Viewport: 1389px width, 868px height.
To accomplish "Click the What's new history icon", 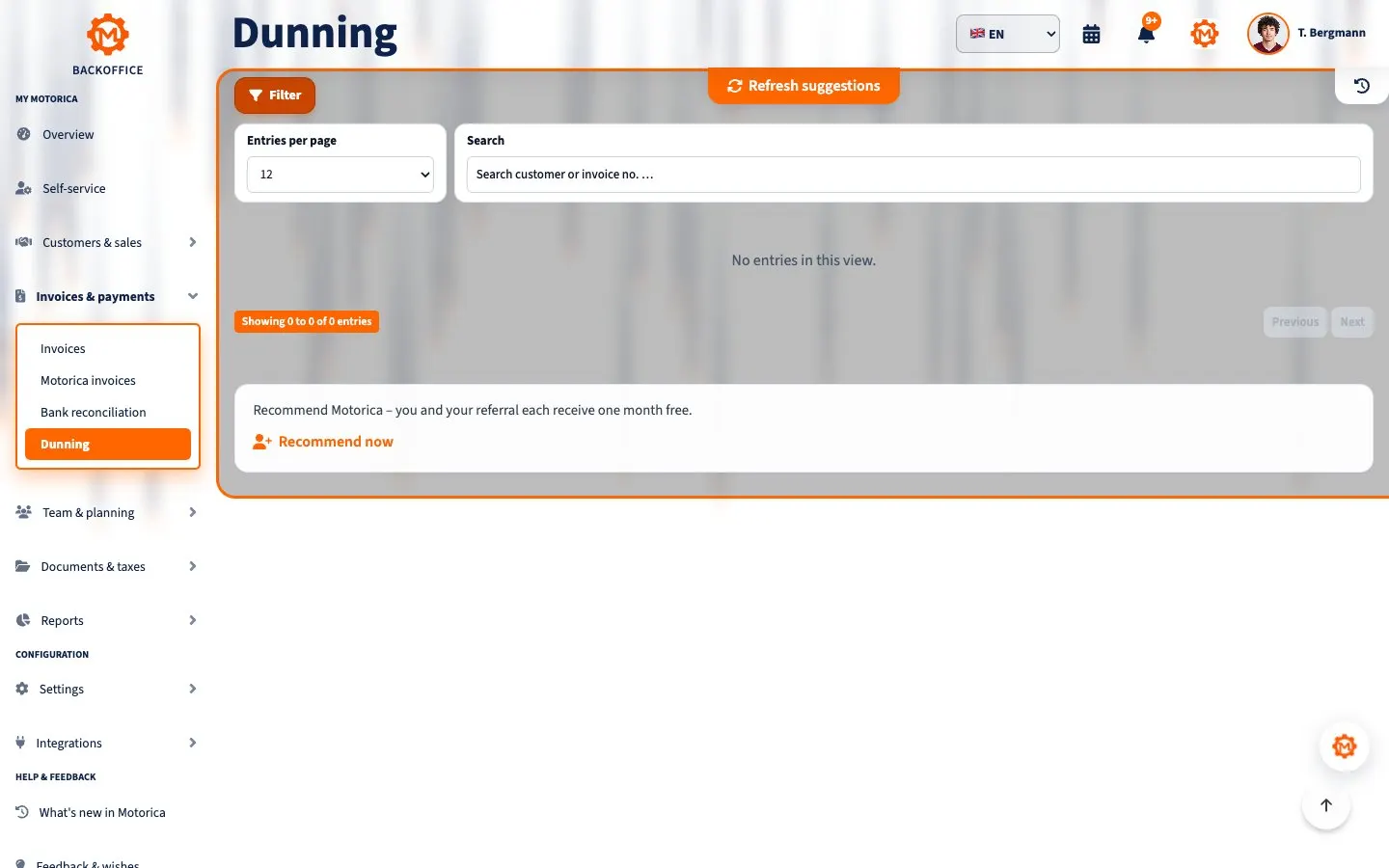I will click(22, 812).
